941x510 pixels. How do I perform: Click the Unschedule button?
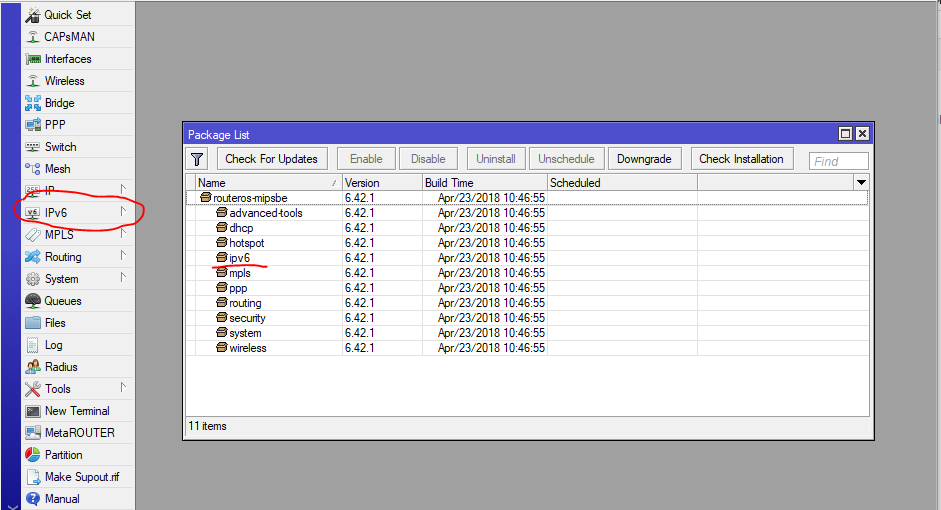click(x=567, y=159)
